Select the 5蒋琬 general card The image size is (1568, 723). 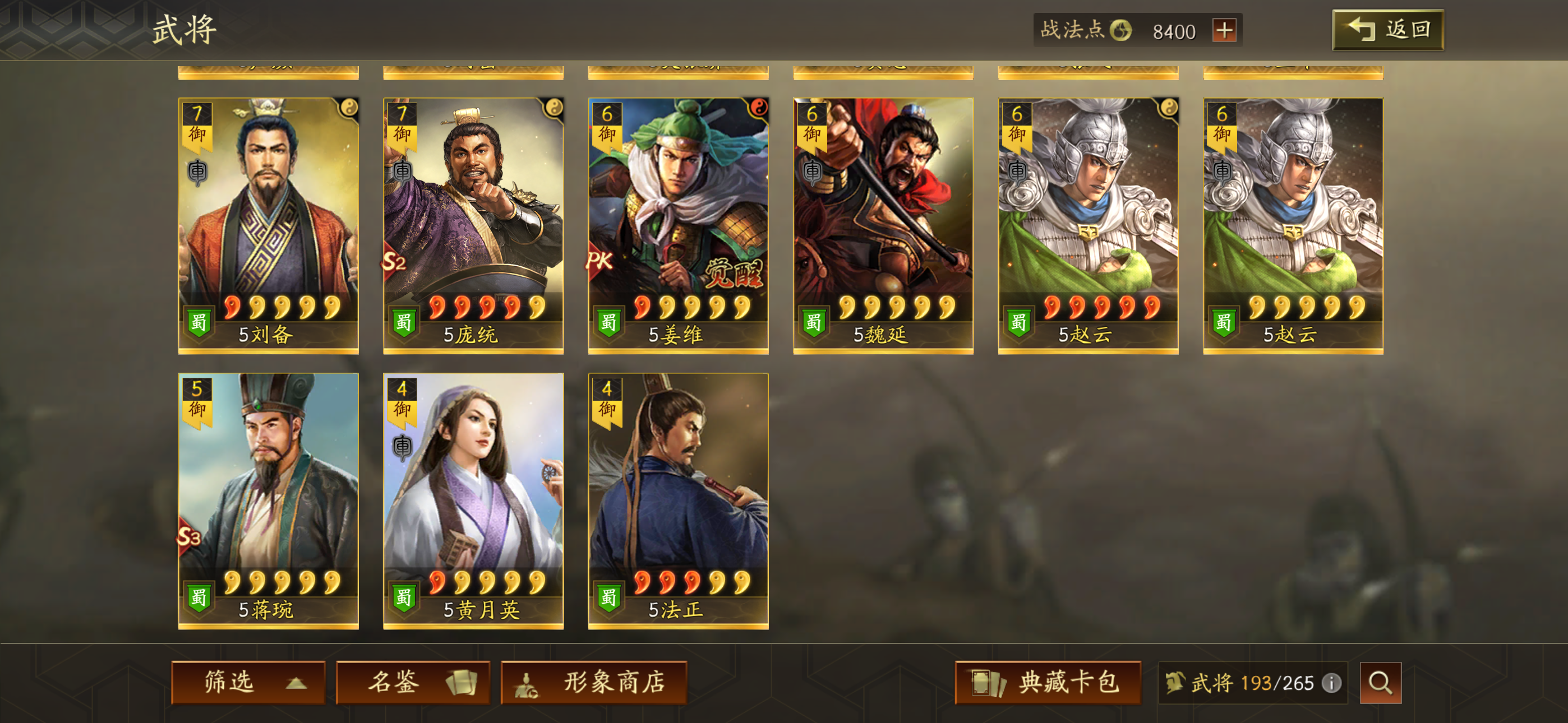pyautogui.click(x=269, y=501)
